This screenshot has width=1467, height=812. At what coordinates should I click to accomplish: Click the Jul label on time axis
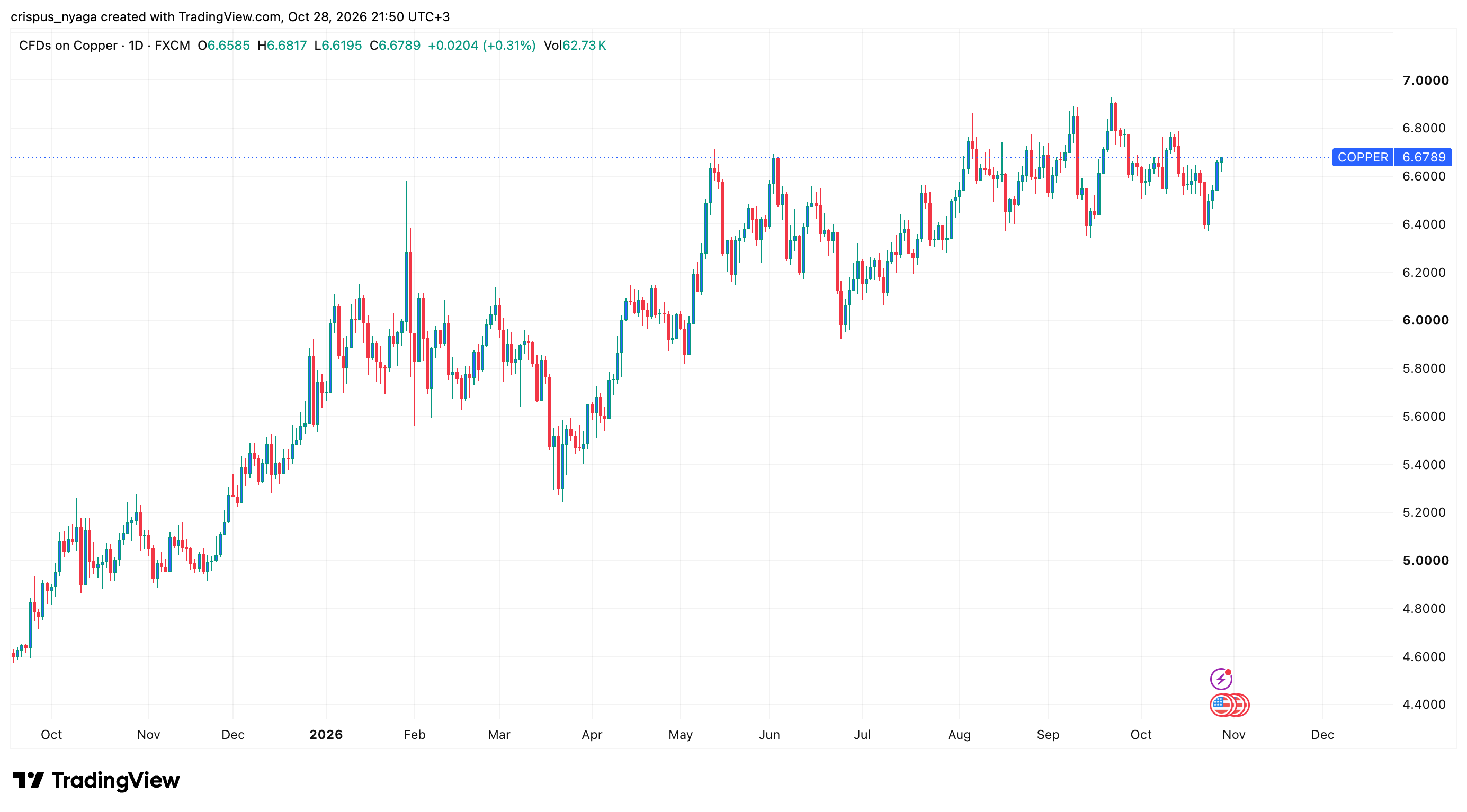tap(862, 735)
